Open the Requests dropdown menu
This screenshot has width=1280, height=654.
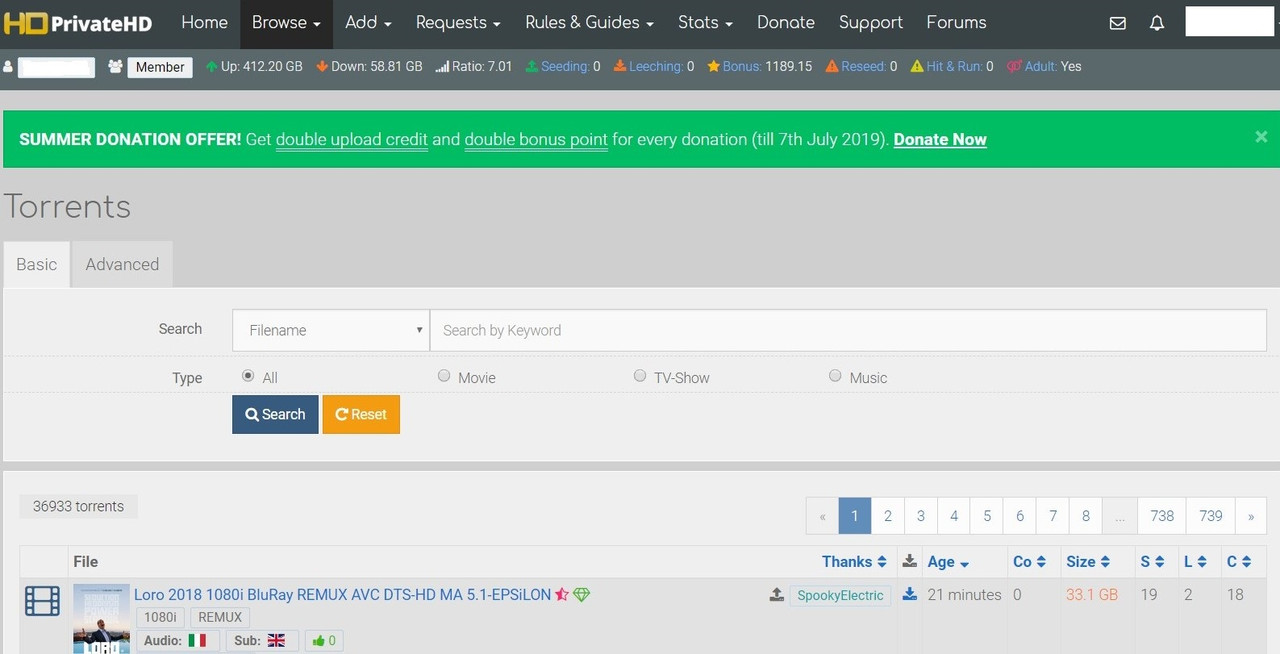[x=458, y=23]
